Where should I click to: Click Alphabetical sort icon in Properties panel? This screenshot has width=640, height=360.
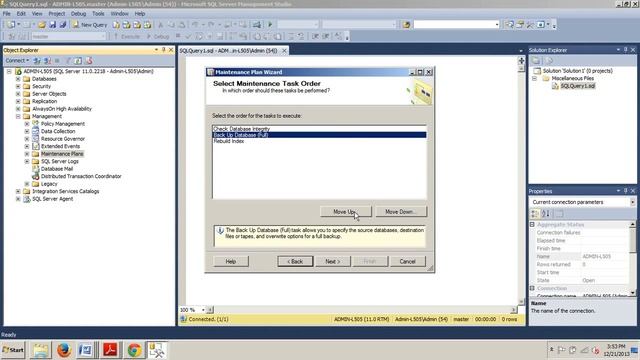tap(545, 213)
